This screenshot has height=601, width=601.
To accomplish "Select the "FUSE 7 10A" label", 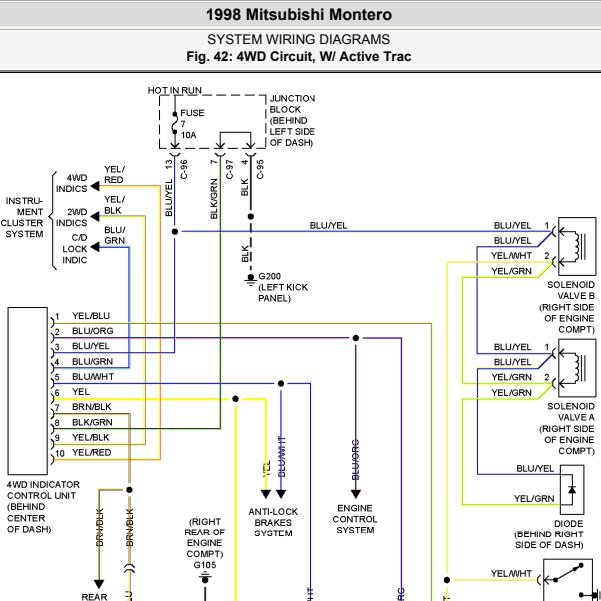I will (192, 124).
